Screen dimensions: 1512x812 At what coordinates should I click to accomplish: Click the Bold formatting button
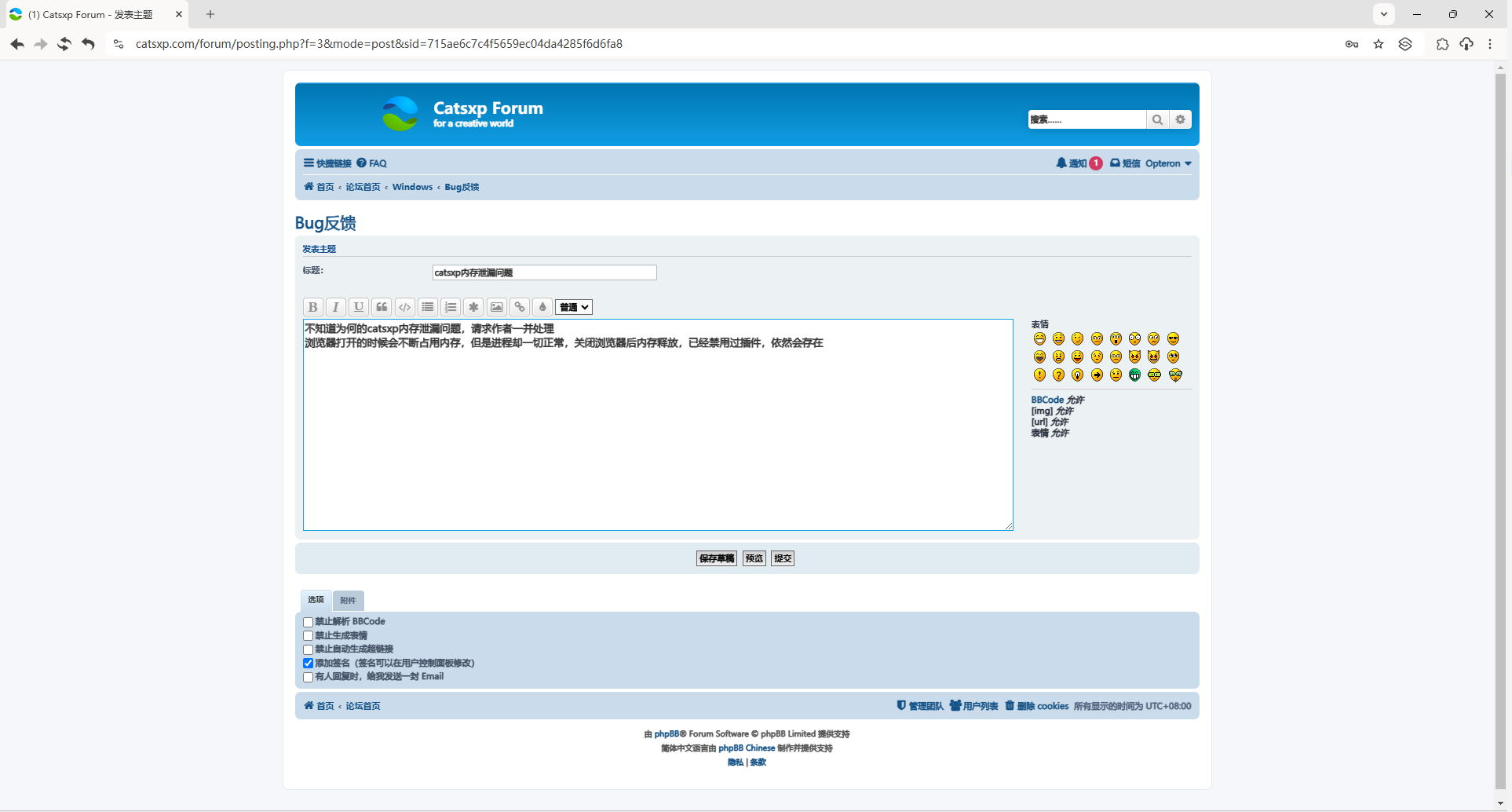(x=312, y=307)
